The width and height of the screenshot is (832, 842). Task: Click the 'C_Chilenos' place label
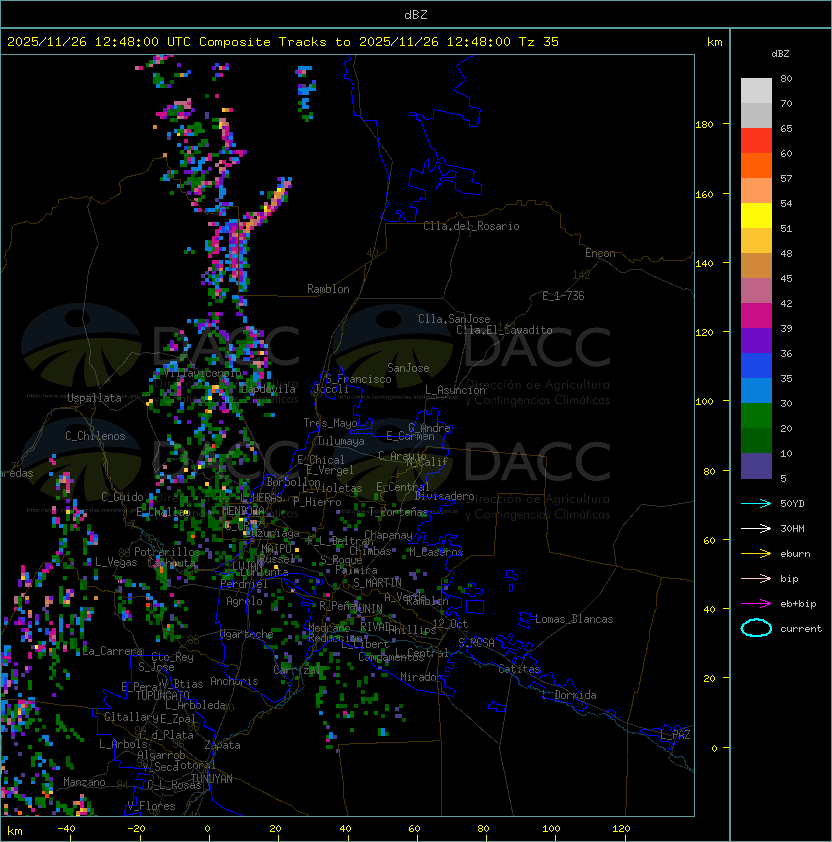(95, 436)
